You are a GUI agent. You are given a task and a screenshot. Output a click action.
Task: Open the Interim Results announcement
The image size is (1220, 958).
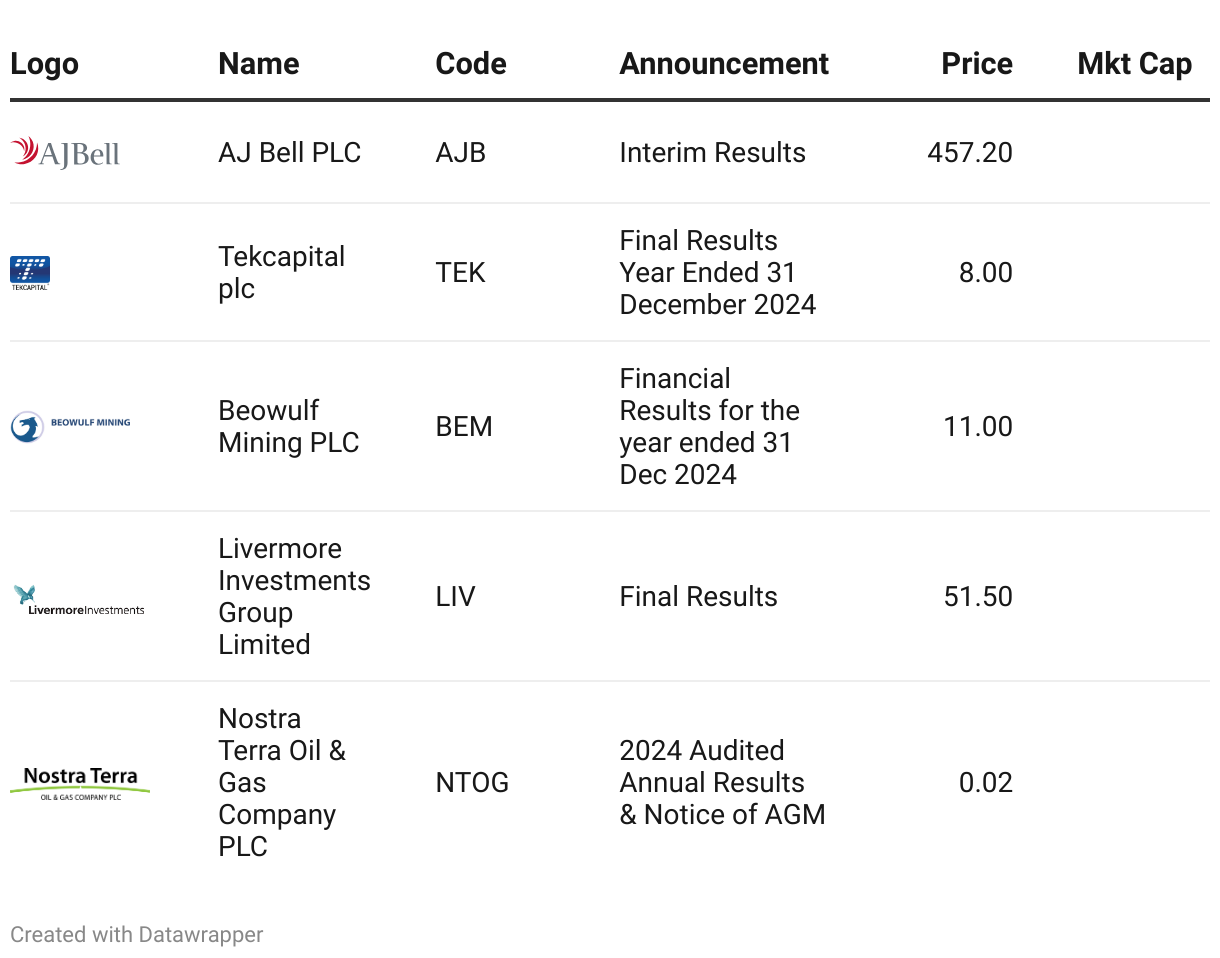(712, 153)
